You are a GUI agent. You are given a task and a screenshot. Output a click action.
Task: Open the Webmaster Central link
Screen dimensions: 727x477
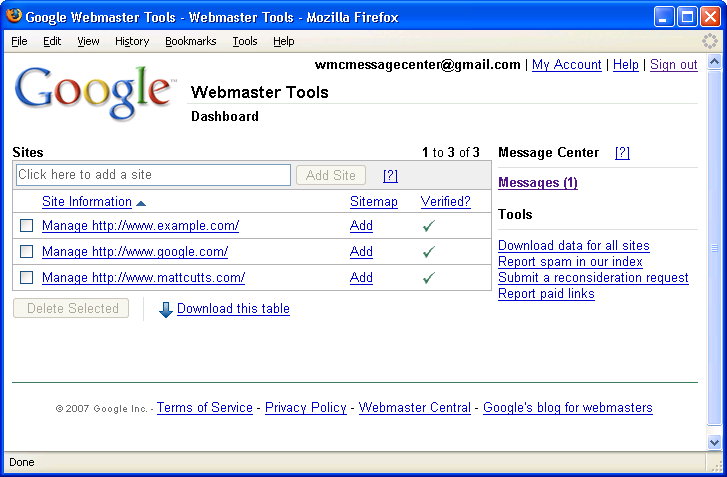click(415, 407)
